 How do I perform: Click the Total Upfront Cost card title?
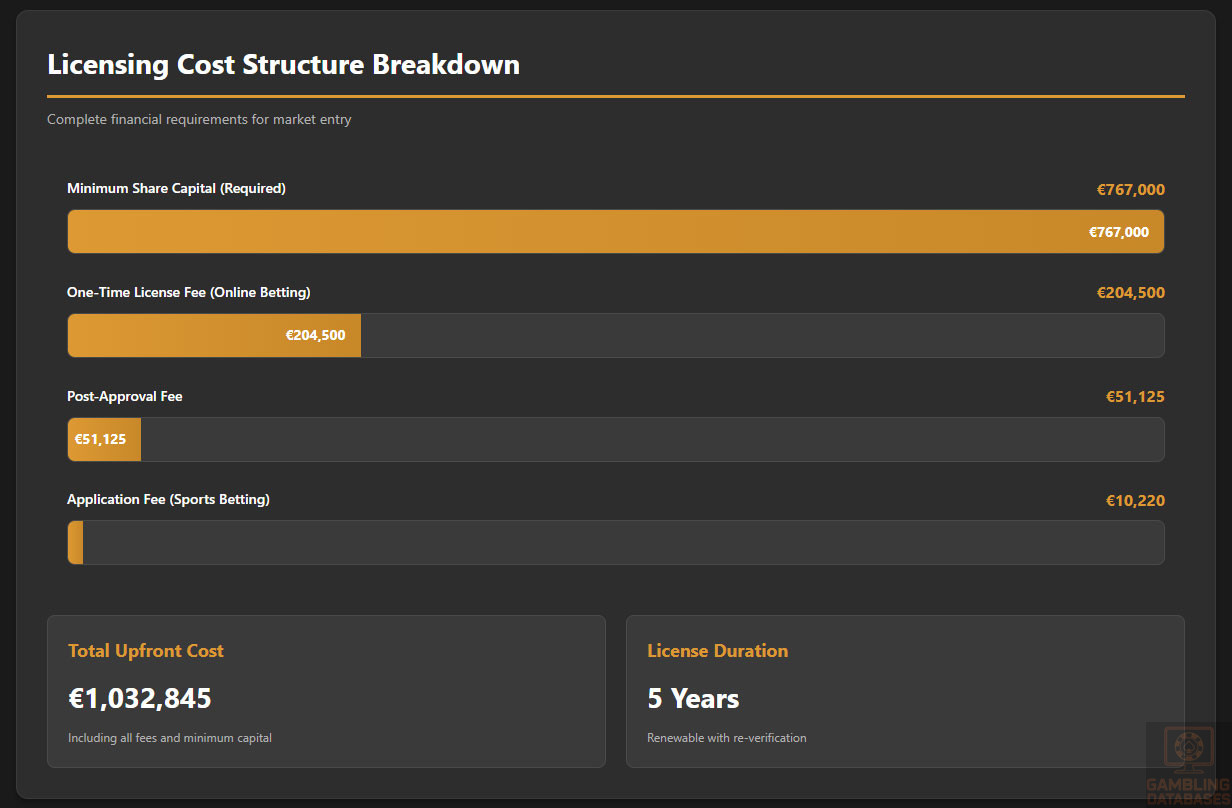(146, 651)
